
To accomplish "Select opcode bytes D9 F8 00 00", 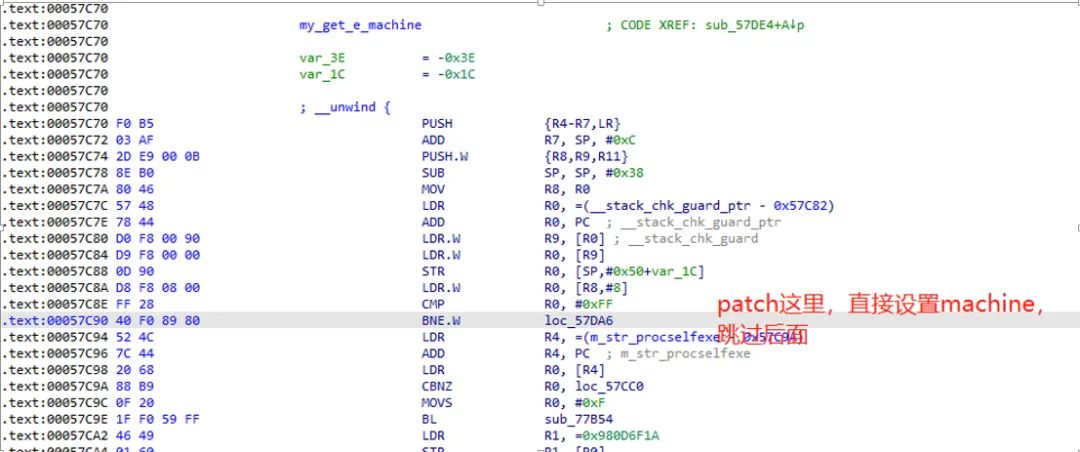I will (156, 255).
